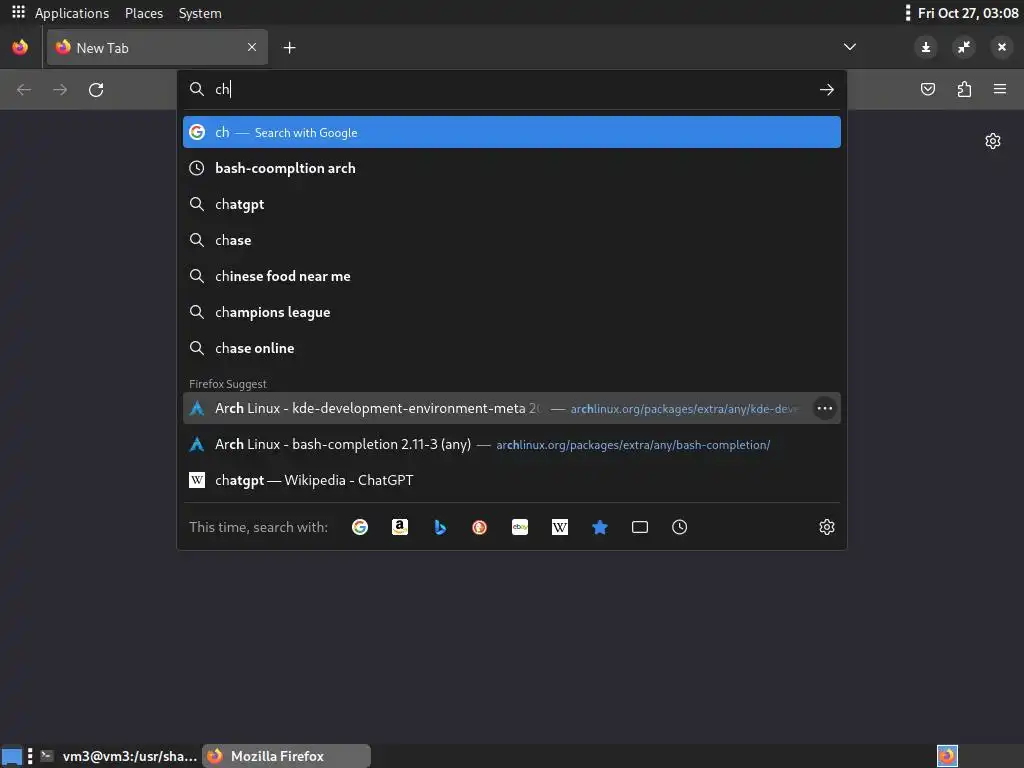
Task: Click the unmaximize window arrows icon
Action: tap(964, 47)
